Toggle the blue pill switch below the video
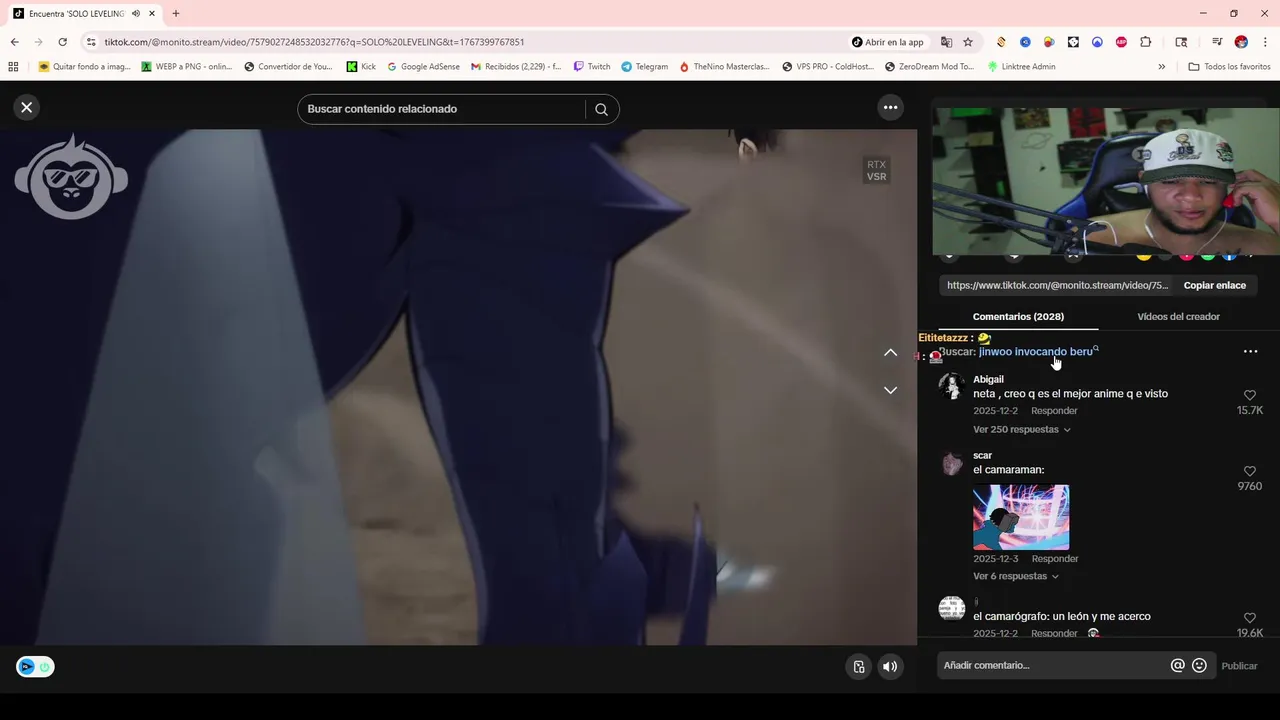 [35, 667]
